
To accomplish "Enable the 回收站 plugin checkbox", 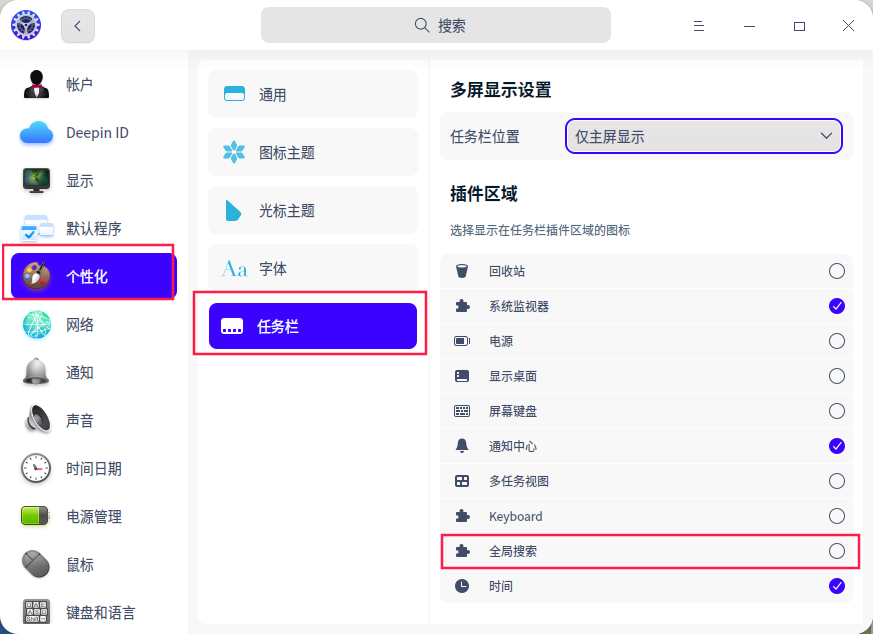I will coord(837,271).
